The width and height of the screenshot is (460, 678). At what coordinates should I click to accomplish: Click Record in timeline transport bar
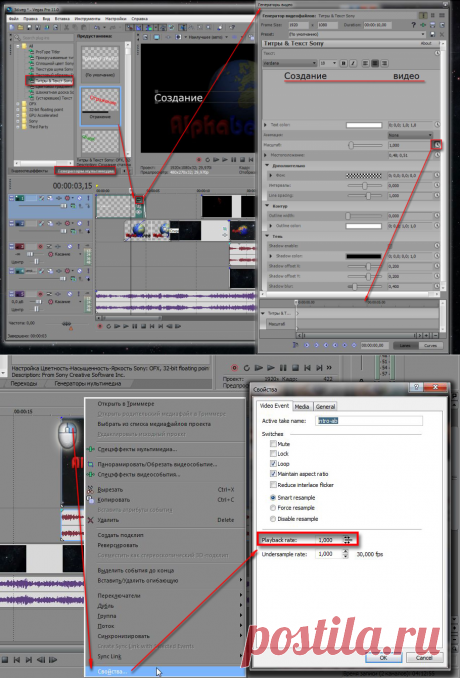[99, 326]
